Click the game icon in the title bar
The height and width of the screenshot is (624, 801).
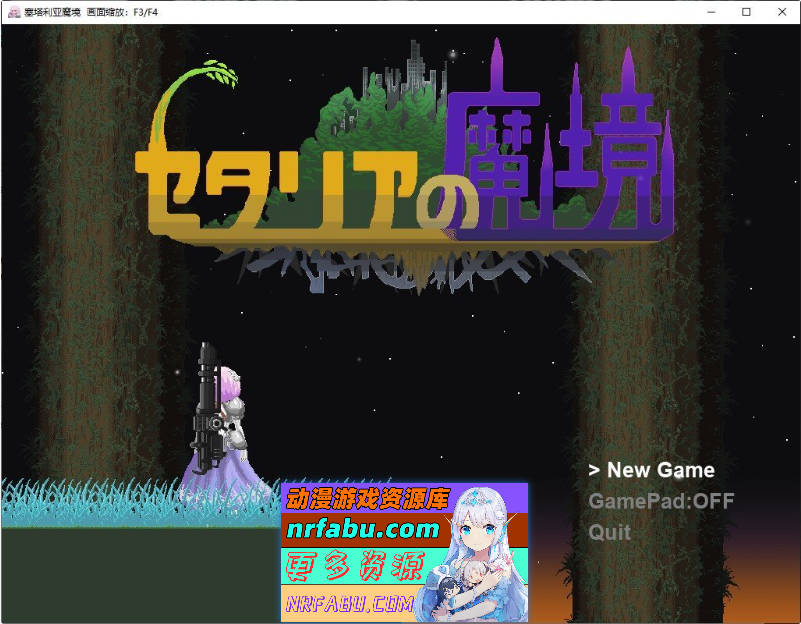pyautogui.click(x=12, y=12)
